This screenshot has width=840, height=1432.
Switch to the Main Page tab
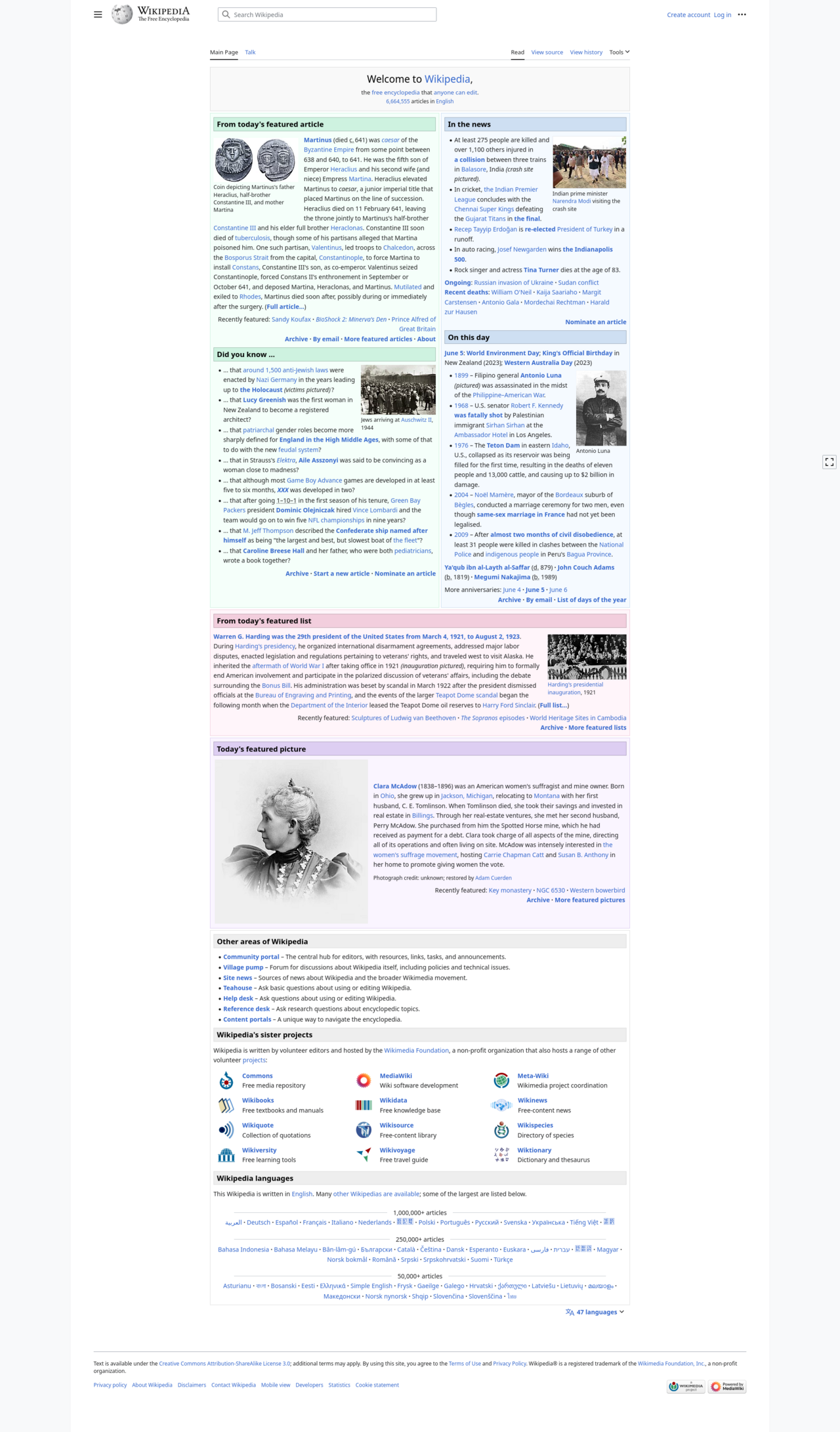point(224,52)
